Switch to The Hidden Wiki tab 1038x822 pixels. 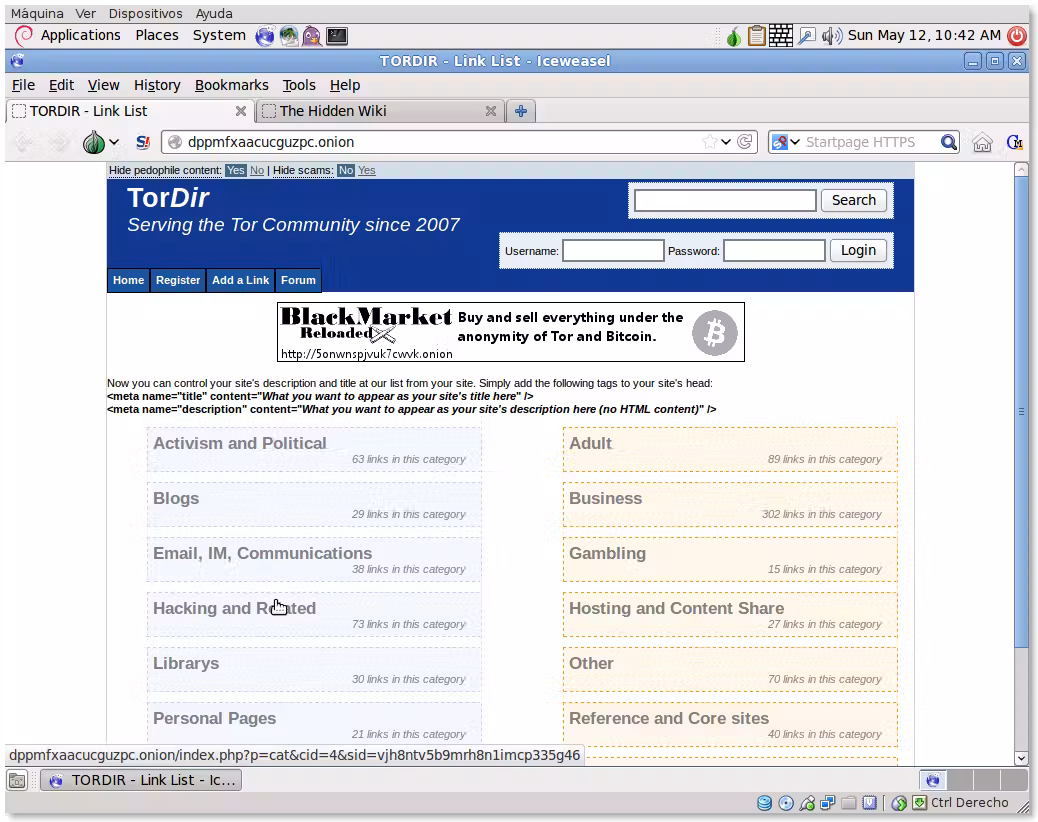(x=379, y=111)
